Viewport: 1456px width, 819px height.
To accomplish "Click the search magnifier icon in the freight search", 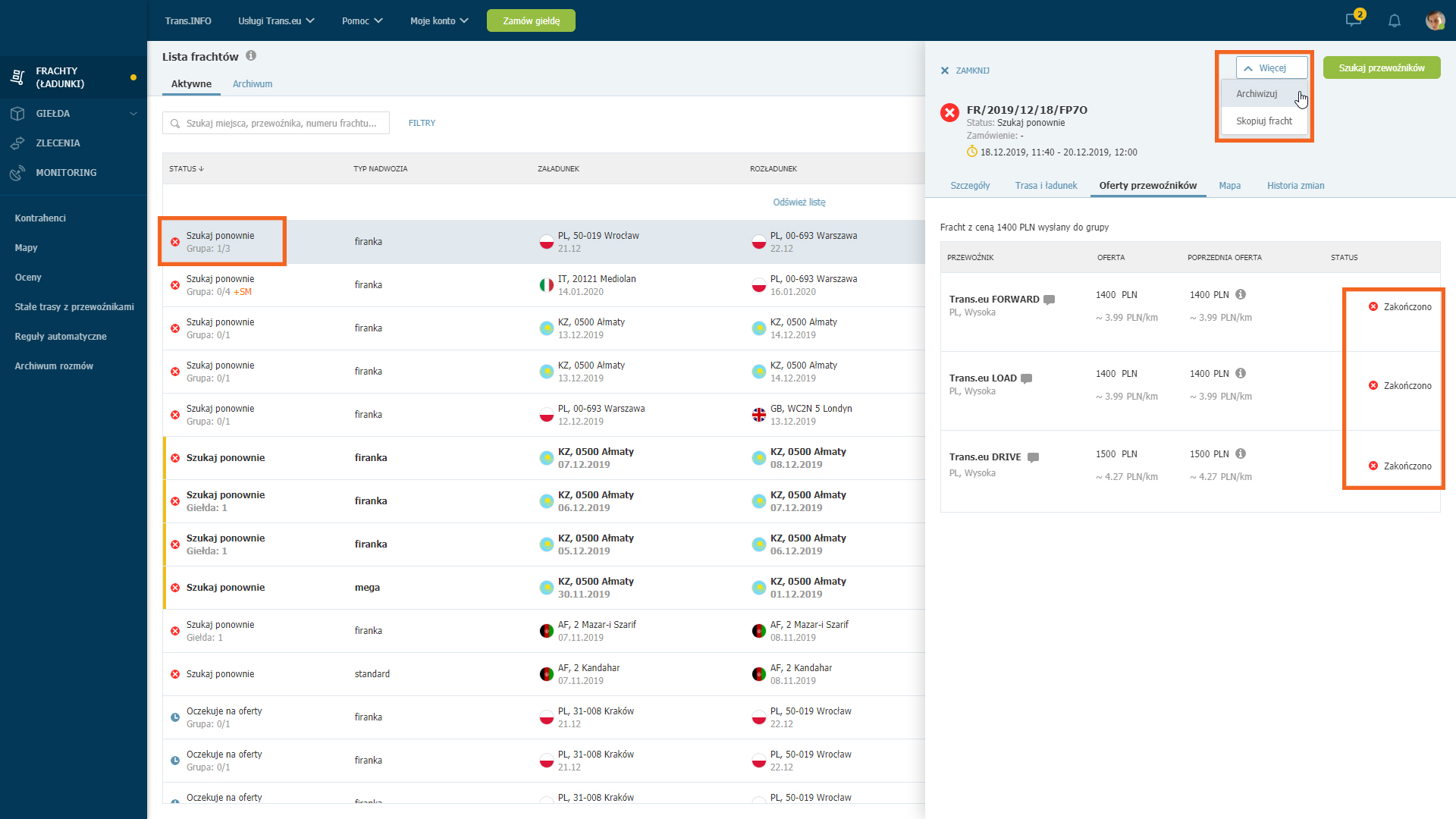I will pyautogui.click(x=175, y=124).
